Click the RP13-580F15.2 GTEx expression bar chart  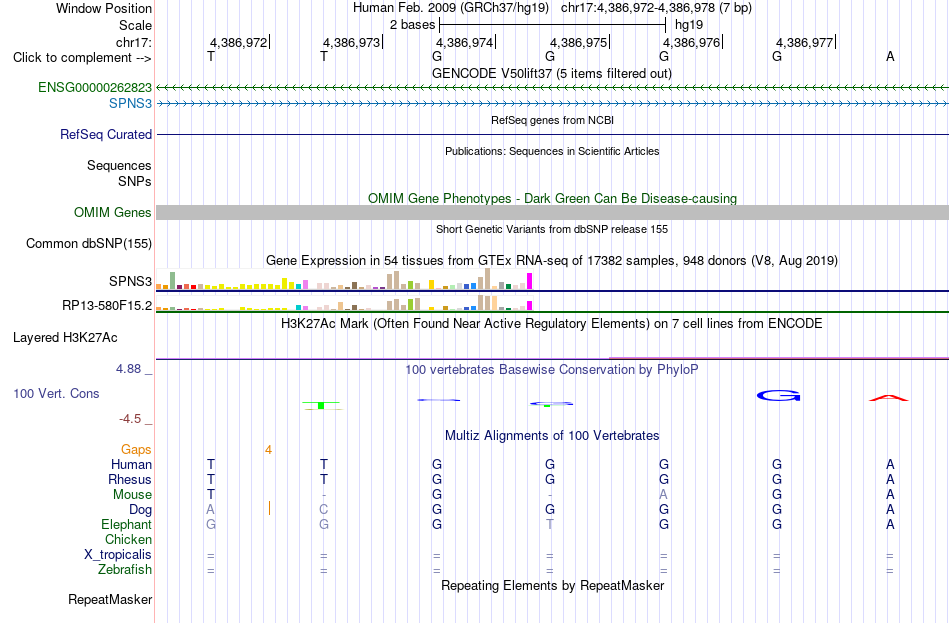[x=344, y=302]
